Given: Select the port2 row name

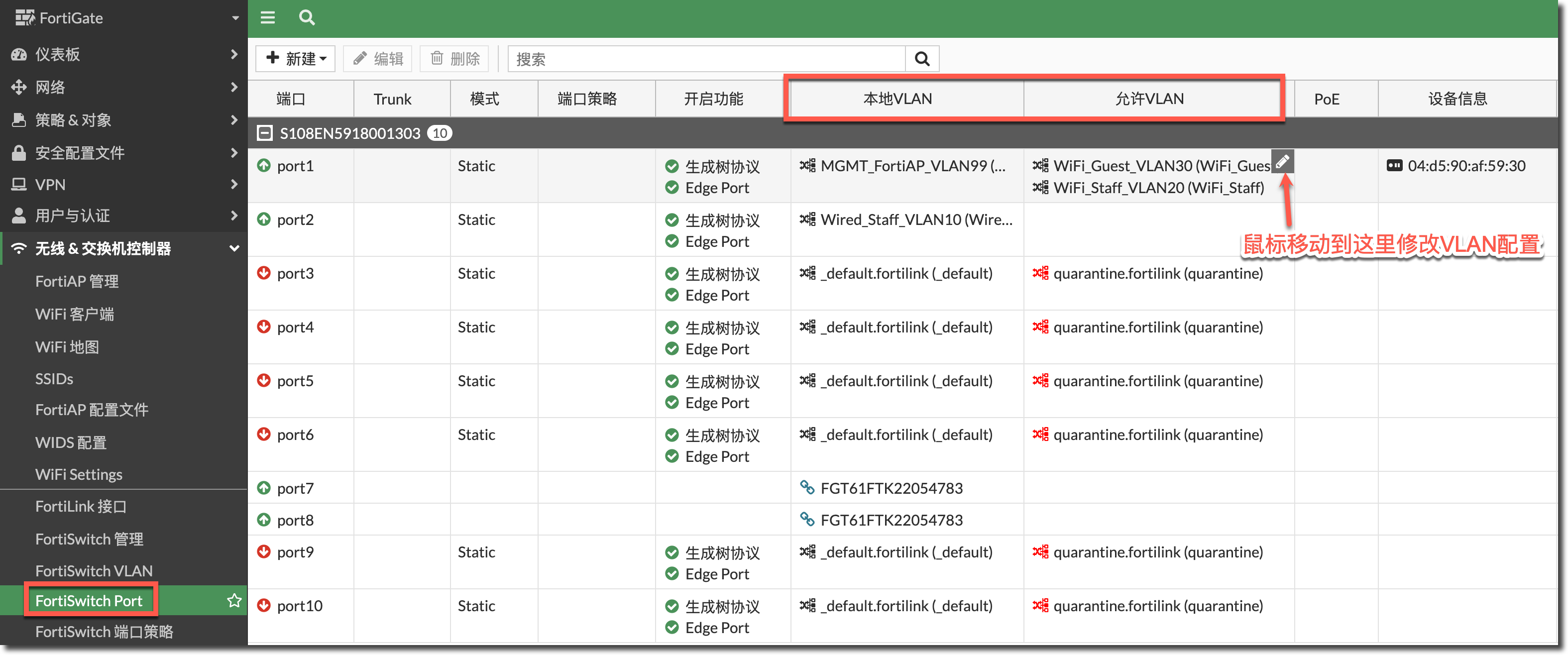Looking at the screenshot, I should coord(295,219).
